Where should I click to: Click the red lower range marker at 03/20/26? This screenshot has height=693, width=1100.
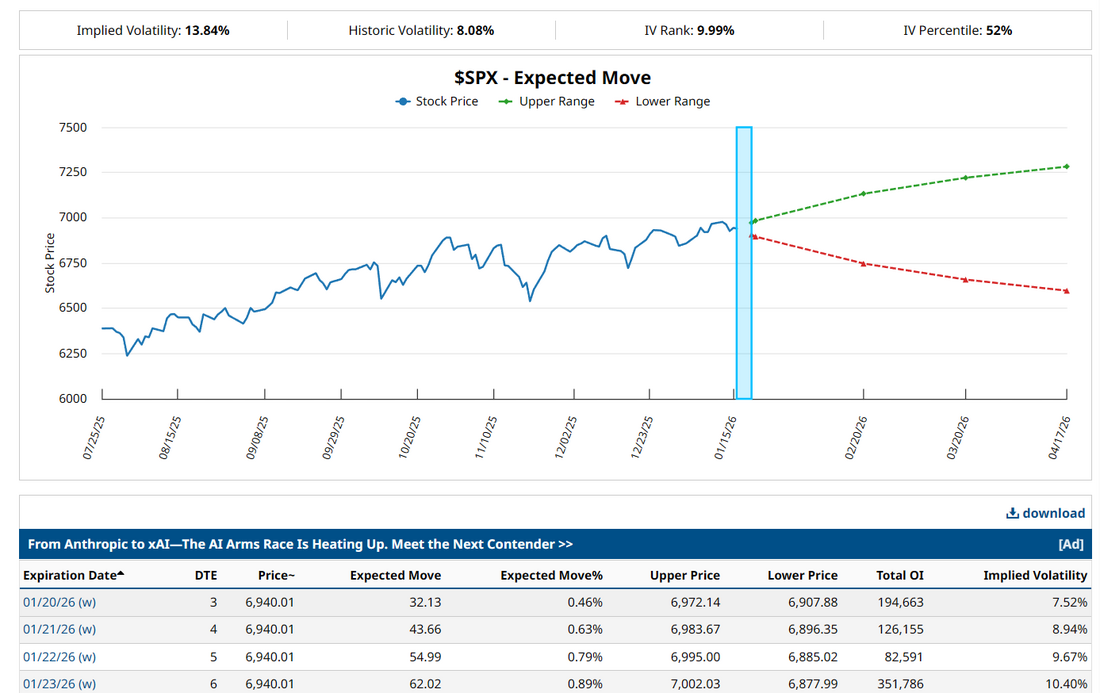point(965,280)
